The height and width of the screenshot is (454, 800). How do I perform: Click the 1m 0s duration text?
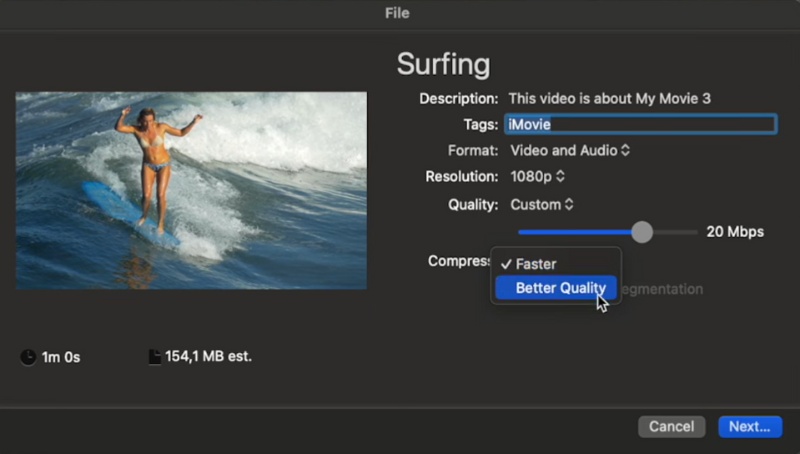tap(60, 357)
